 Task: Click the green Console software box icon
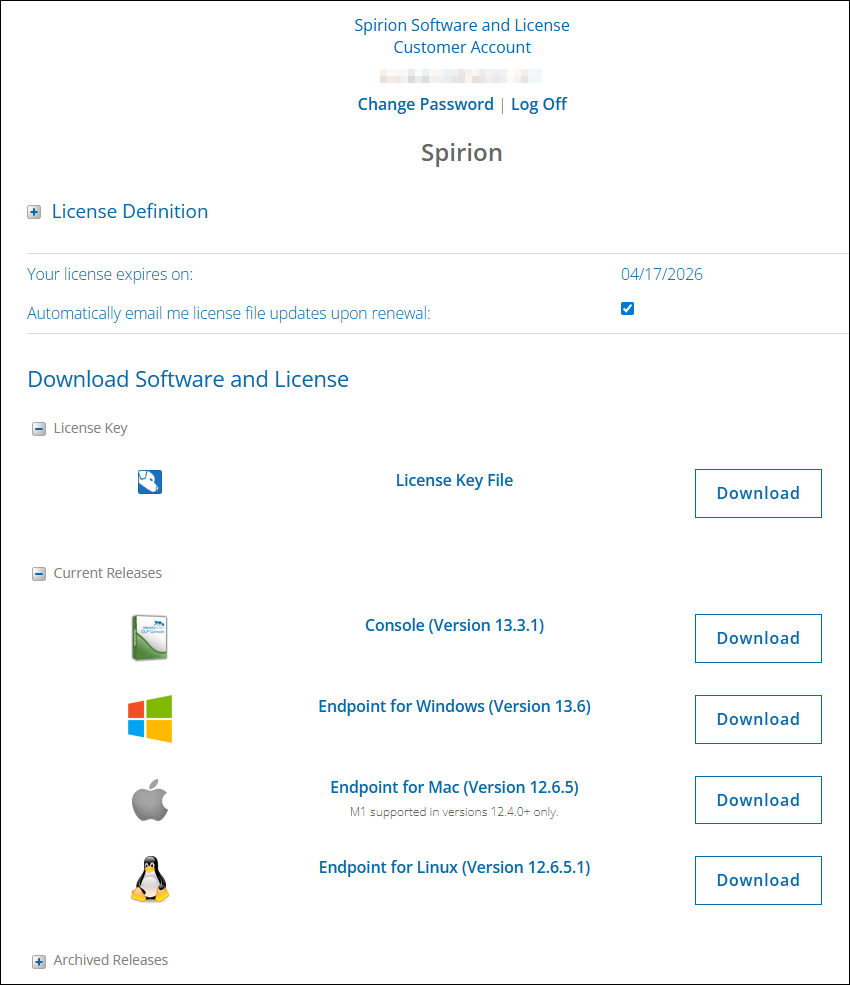[150, 638]
